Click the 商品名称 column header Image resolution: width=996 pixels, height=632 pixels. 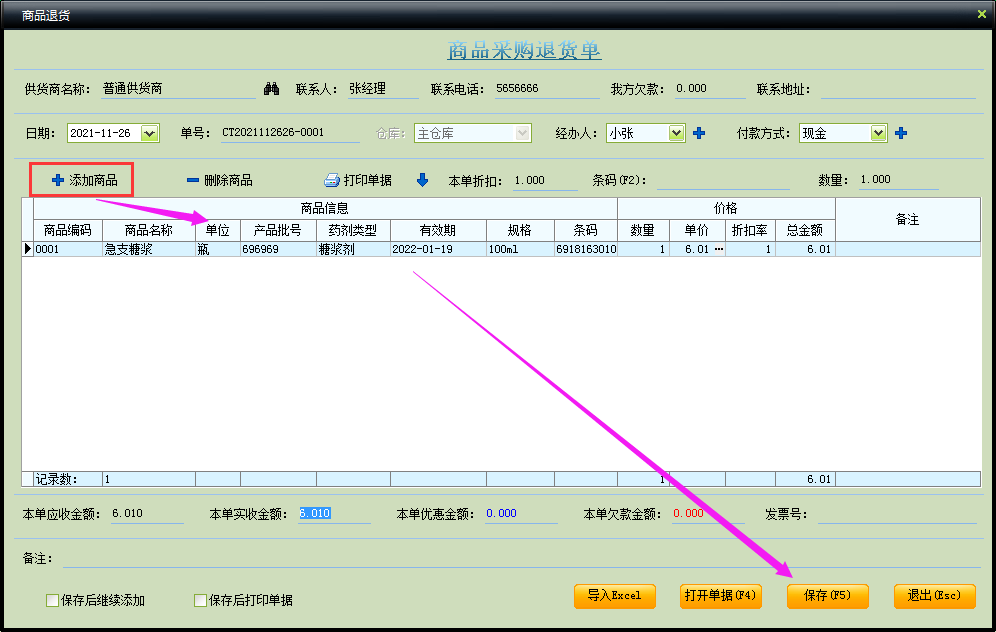[149, 230]
